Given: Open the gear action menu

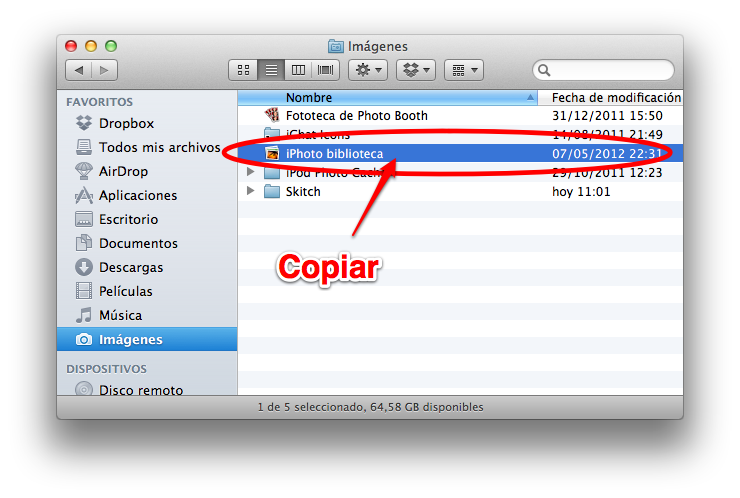Looking at the screenshot, I should [x=368, y=70].
